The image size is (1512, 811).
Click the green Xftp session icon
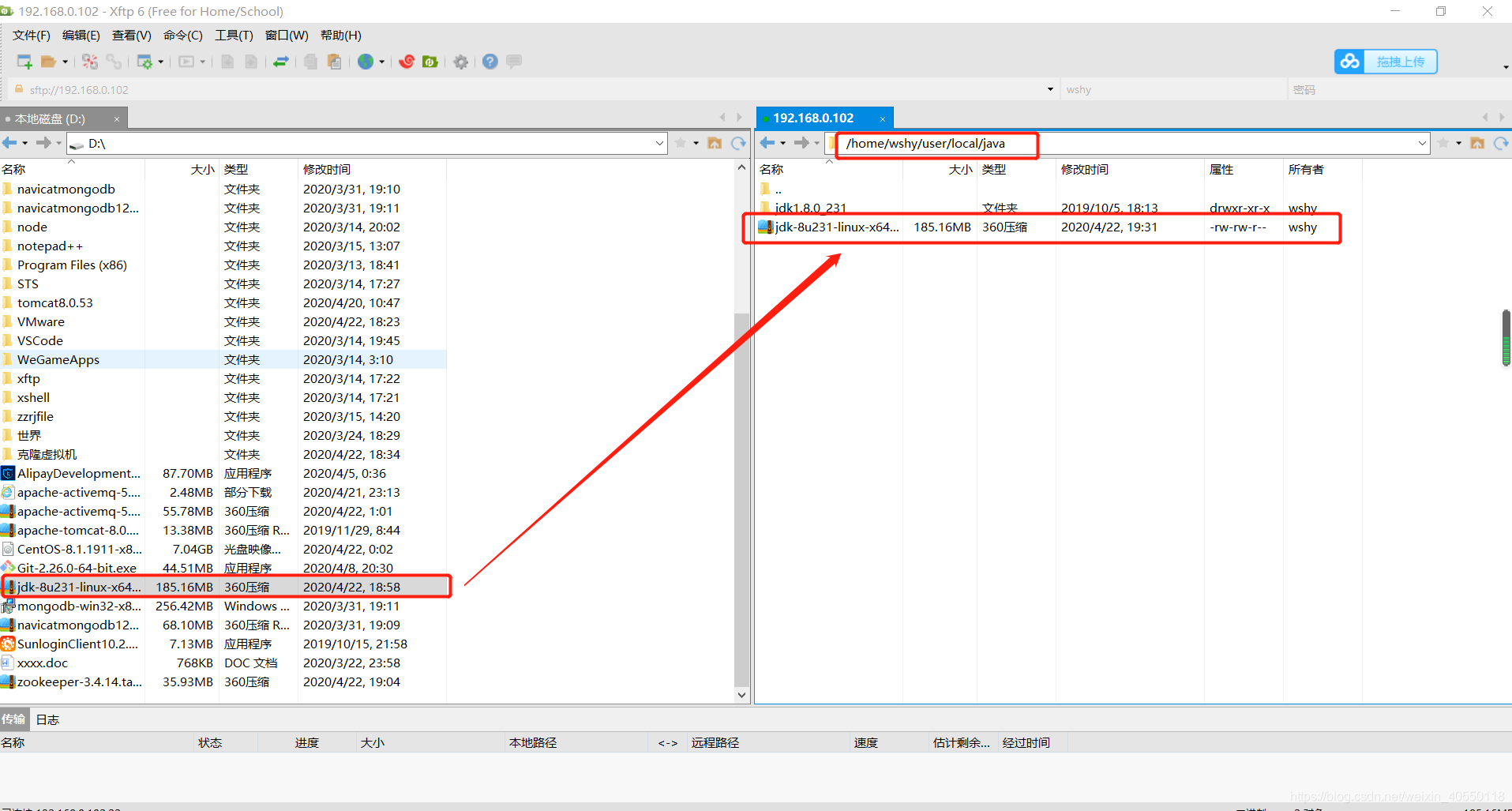[x=430, y=62]
